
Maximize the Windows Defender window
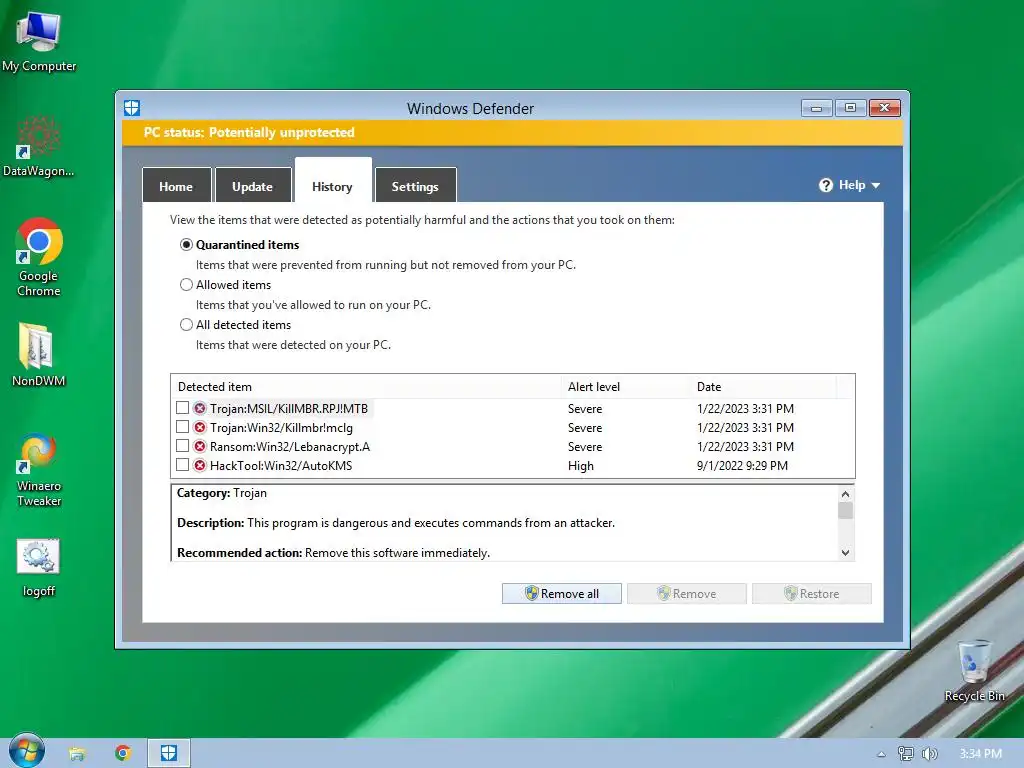tap(850, 108)
